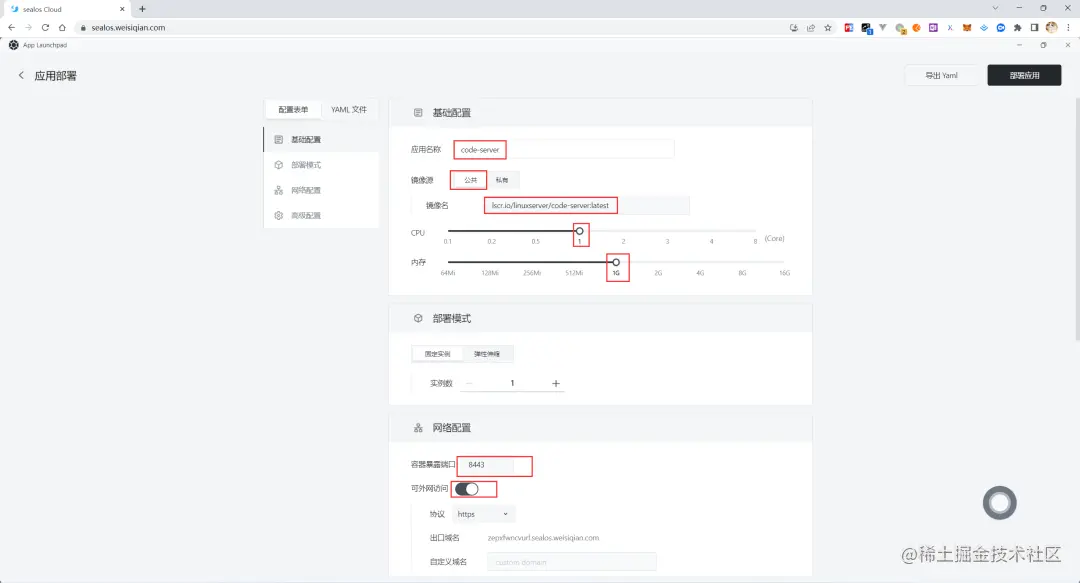Select 高级配置 in the sidebar
This screenshot has height=583, width=1080.
click(321, 216)
